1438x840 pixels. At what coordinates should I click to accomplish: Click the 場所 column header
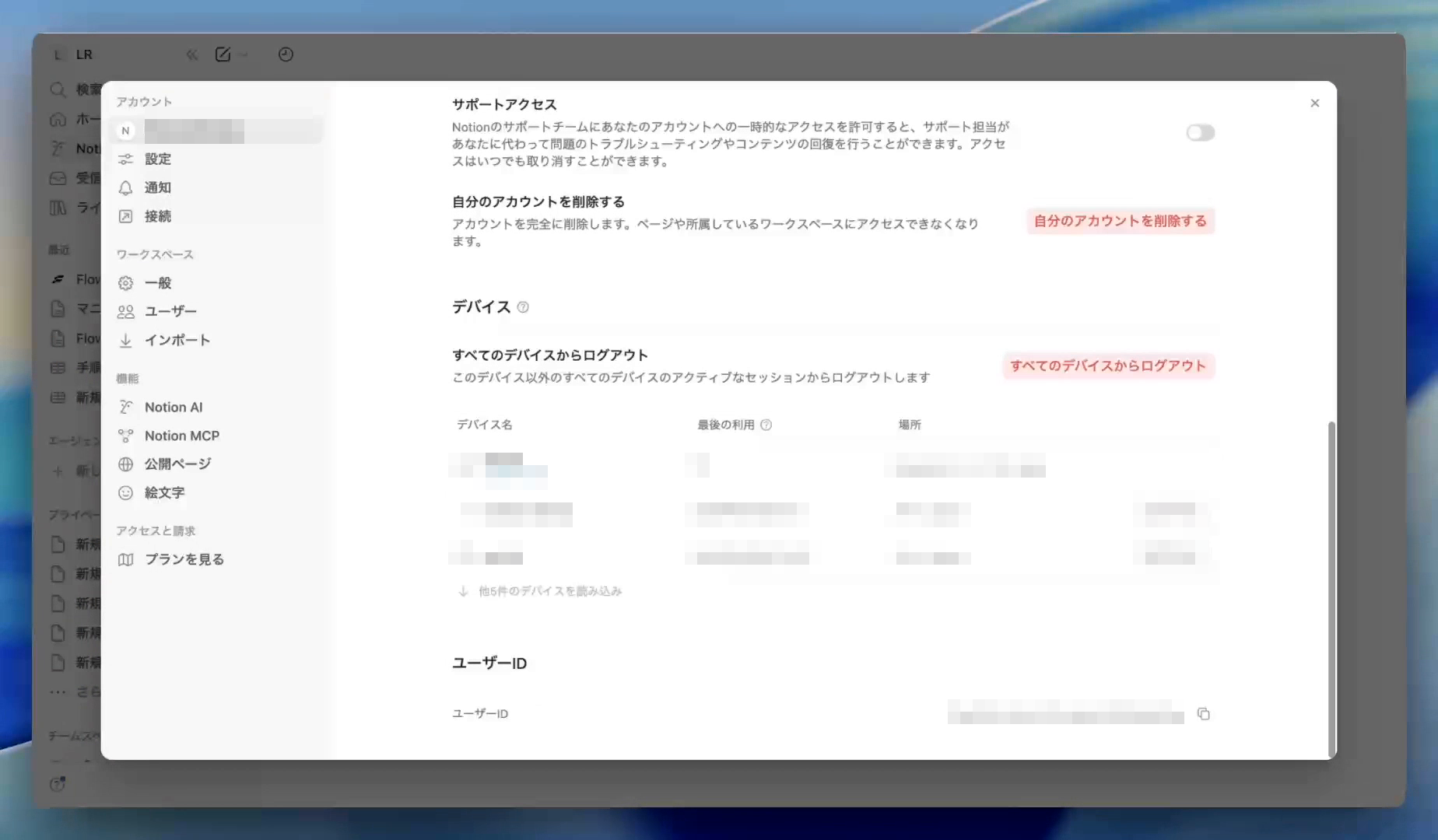910,425
